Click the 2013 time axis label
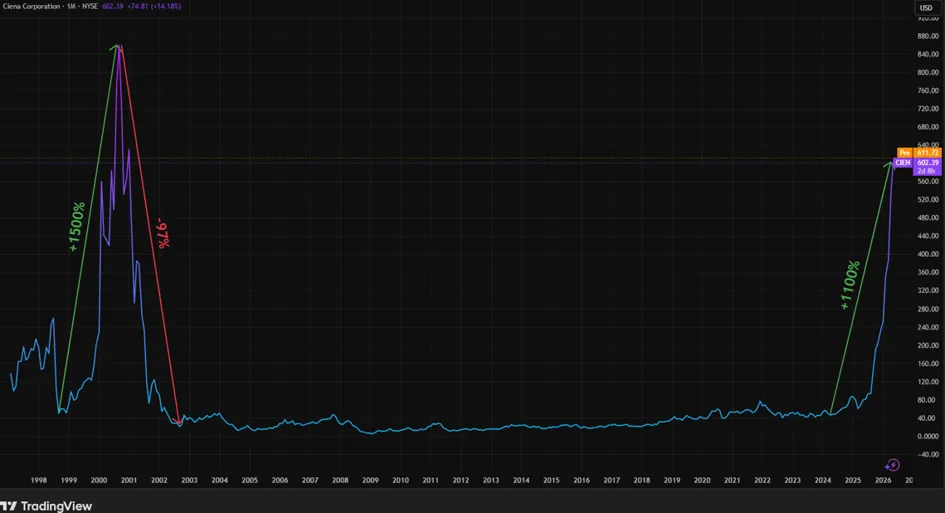The width and height of the screenshot is (945, 513). coord(491,480)
